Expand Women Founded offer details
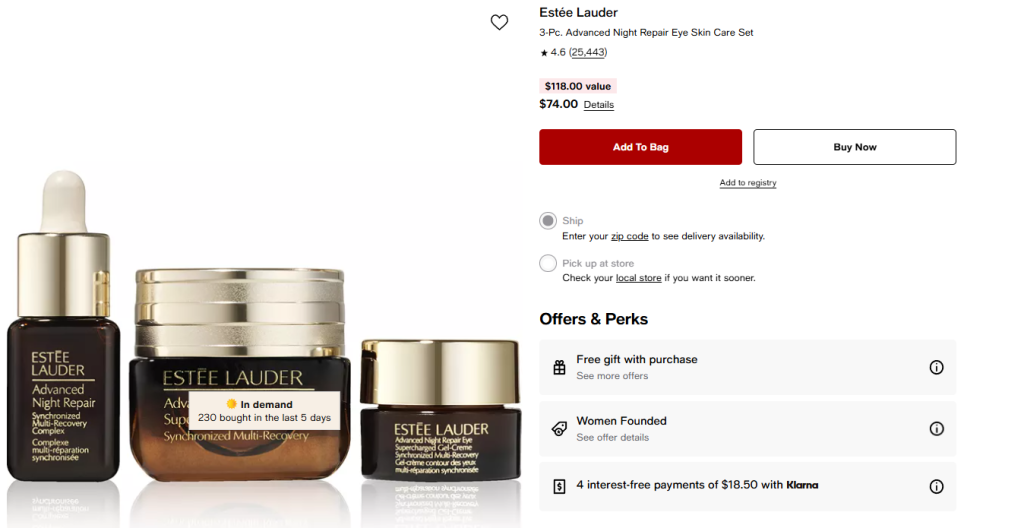 (x=748, y=429)
